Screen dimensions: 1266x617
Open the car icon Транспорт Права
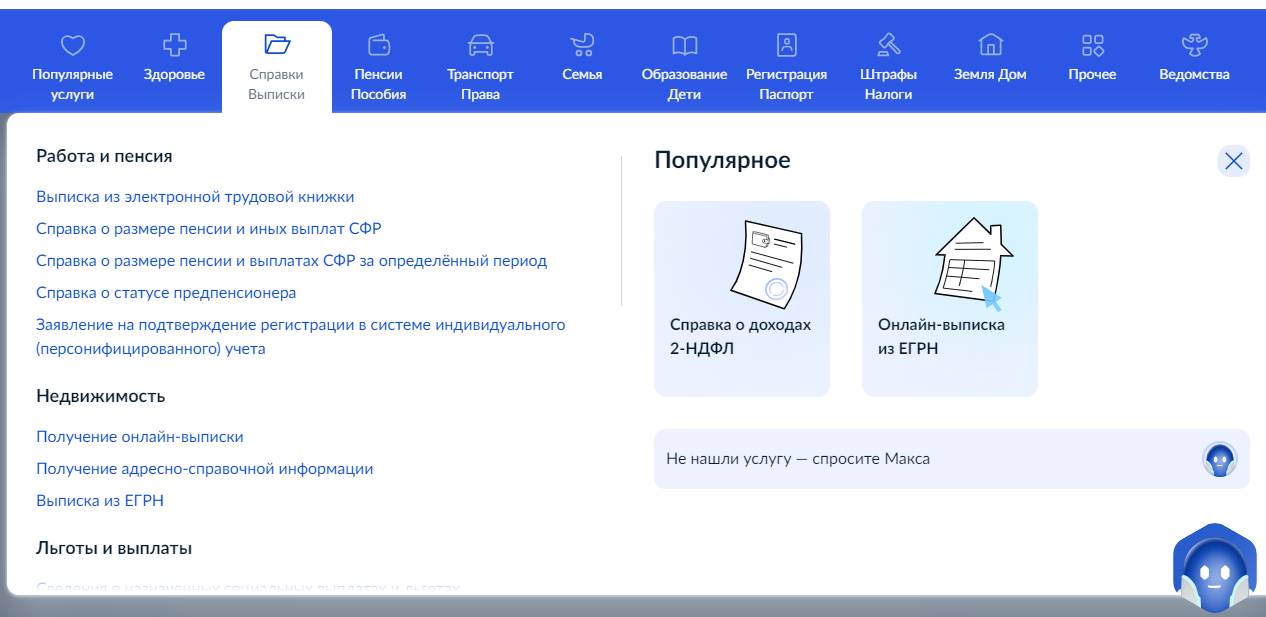pos(480,45)
